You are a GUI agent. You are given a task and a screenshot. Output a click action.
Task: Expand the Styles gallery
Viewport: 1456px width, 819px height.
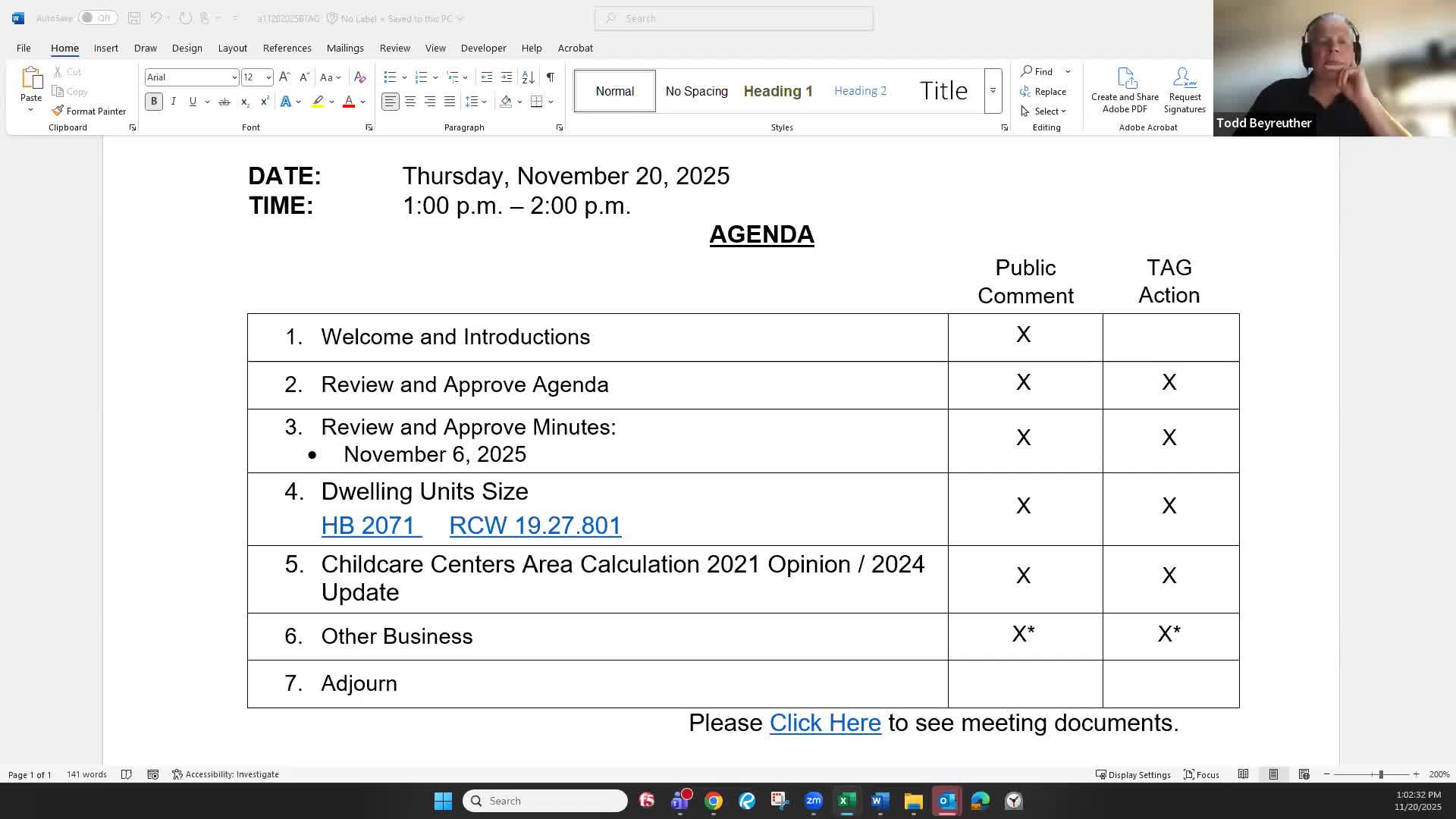coord(993,91)
